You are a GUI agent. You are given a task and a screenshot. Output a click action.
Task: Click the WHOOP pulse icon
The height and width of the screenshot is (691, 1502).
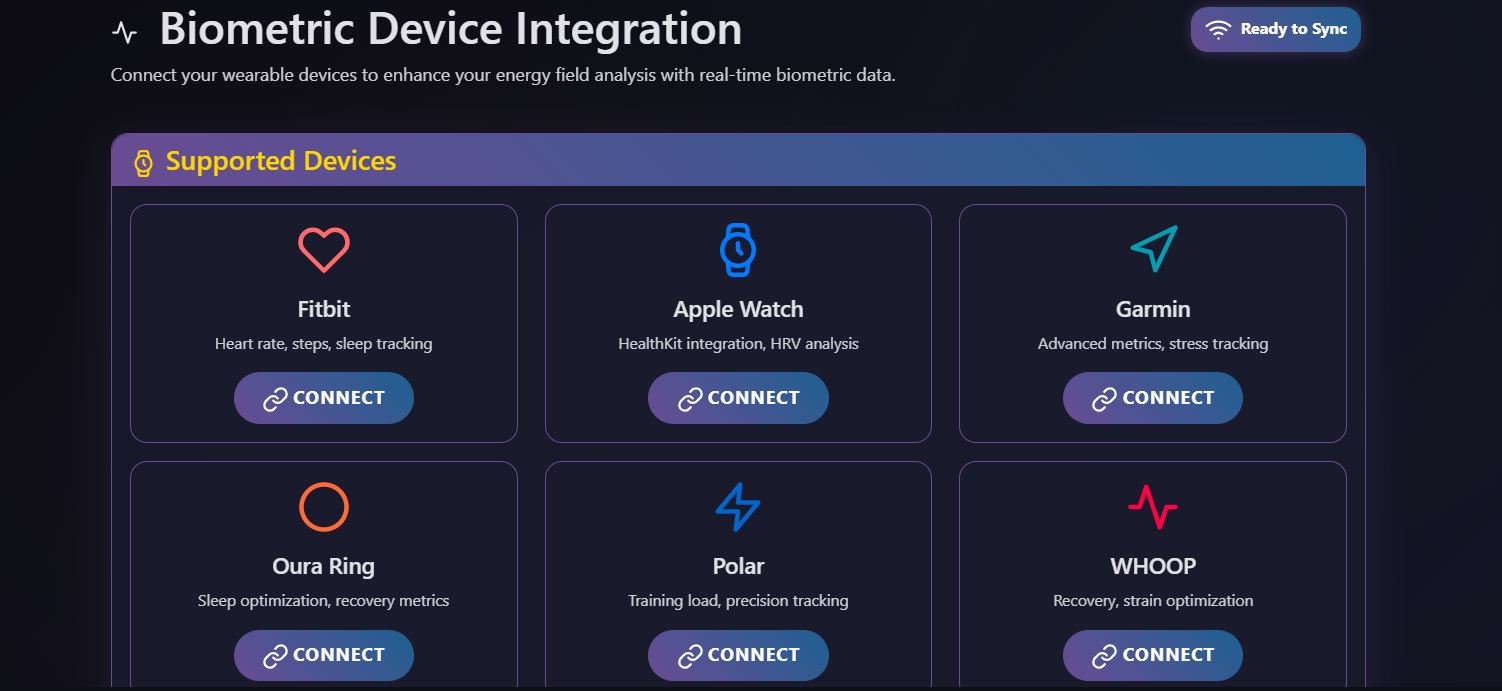click(x=1153, y=507)
